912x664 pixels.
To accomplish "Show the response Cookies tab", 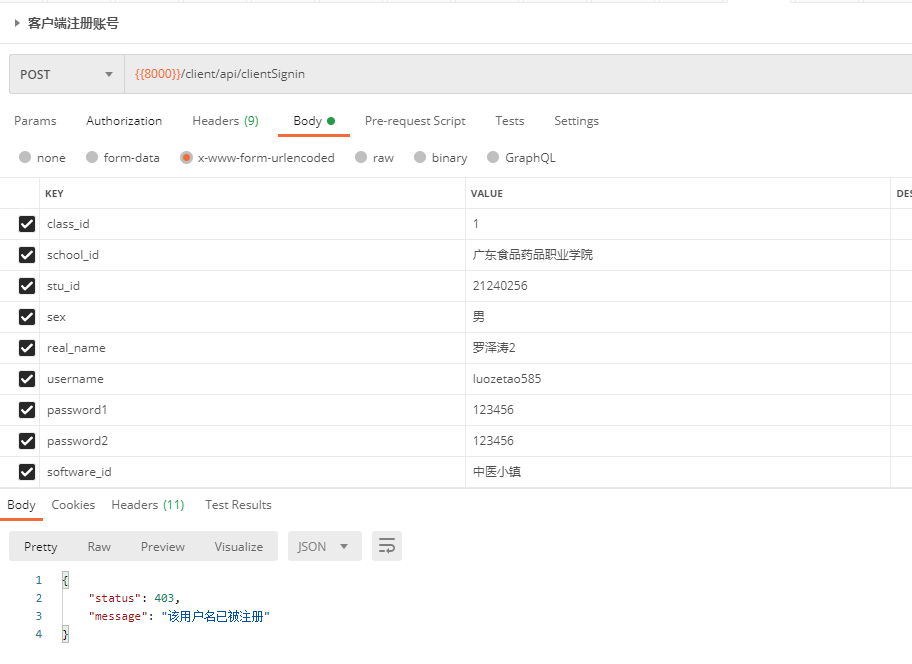I will (73, 505).
